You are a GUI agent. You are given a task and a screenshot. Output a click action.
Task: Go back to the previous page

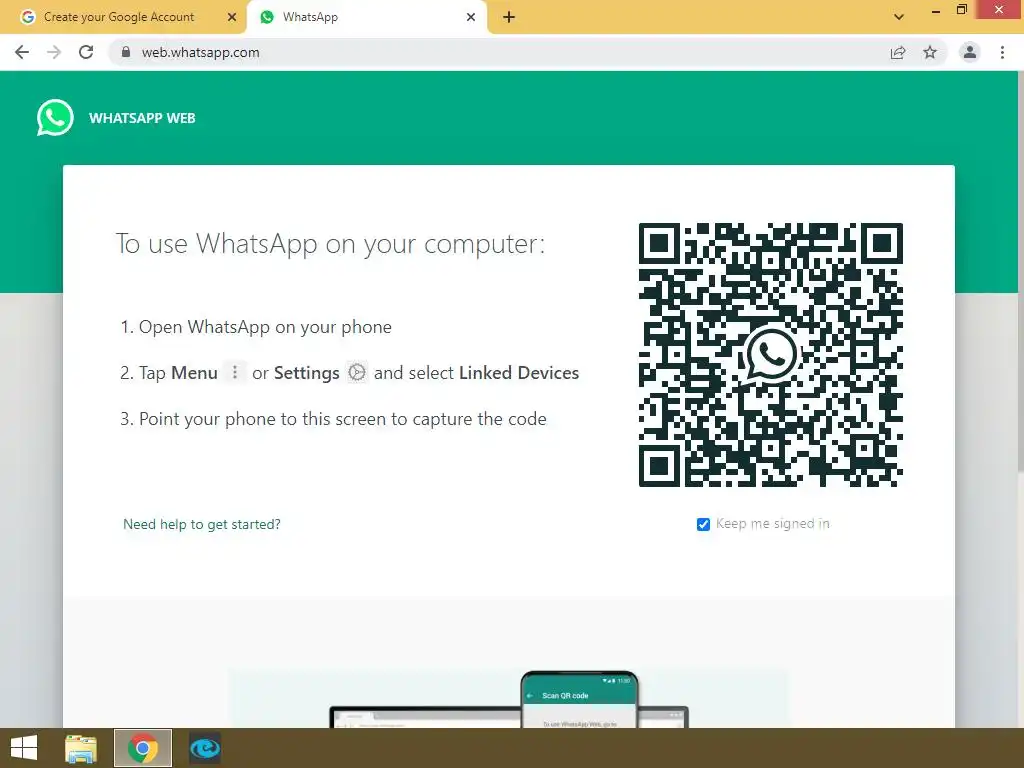[22, 52]
